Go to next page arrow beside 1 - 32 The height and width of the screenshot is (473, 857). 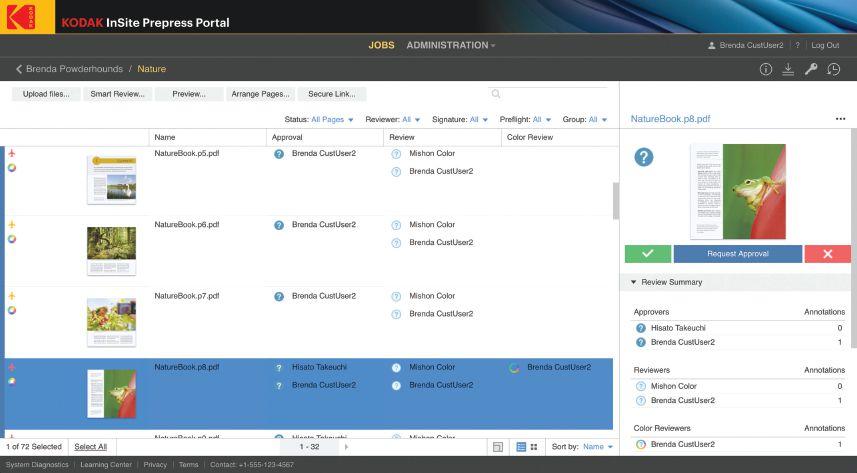pyautogui.click(x=346, y=447)
